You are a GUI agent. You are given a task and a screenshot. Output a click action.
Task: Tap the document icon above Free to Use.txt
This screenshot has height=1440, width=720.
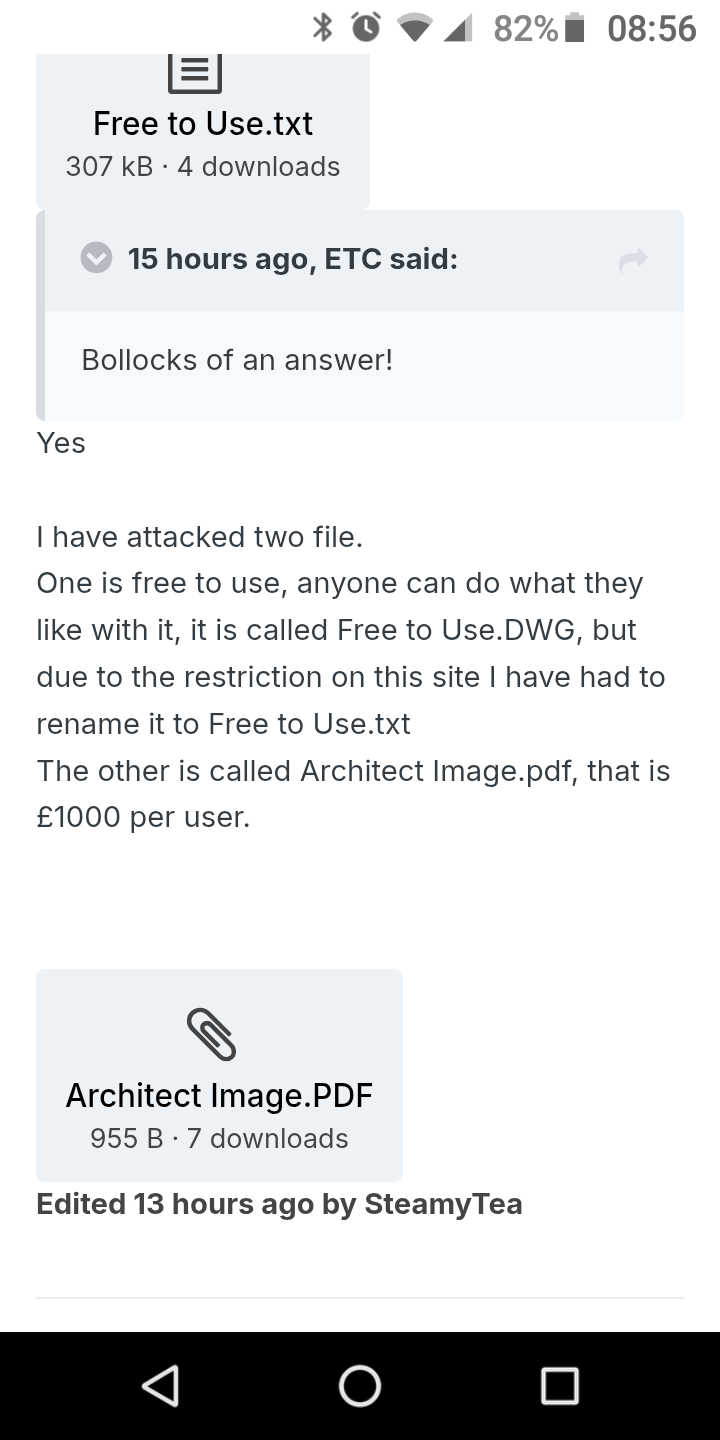tap(195, 73)
